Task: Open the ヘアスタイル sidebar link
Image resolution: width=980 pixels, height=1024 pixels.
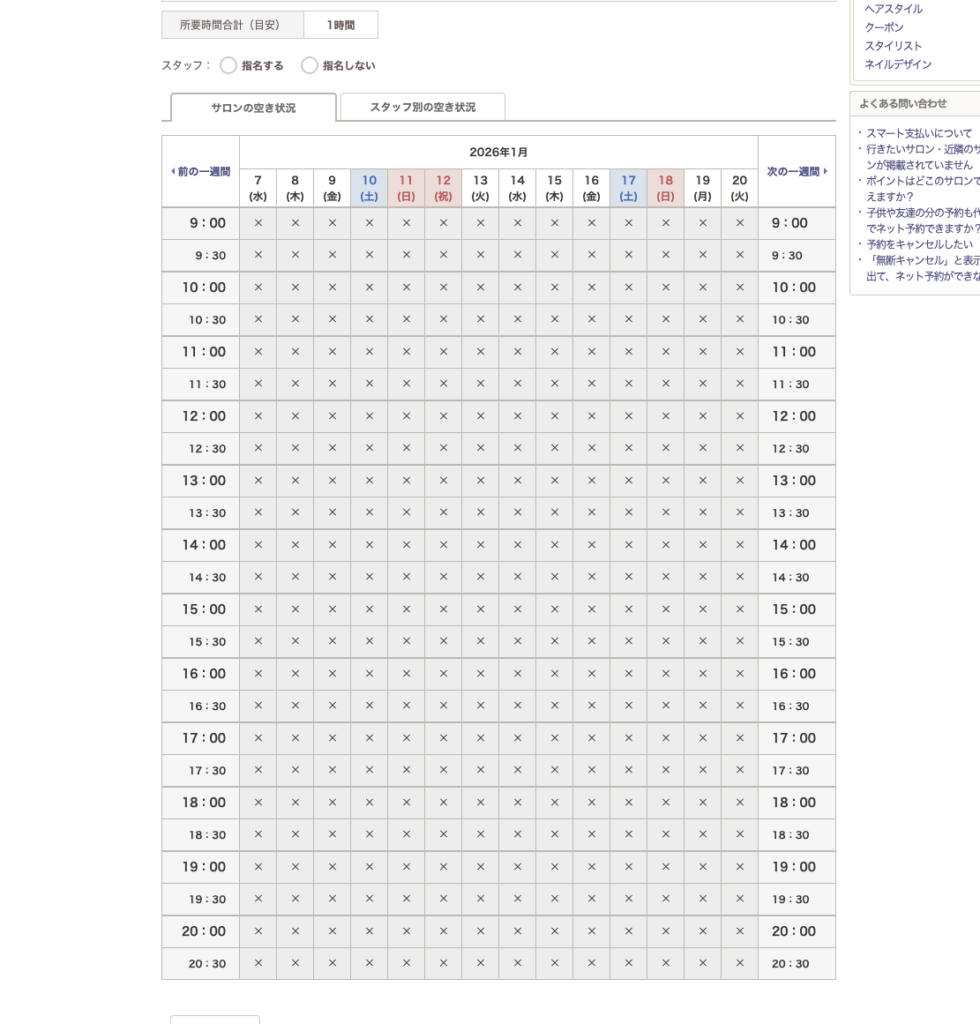Action: pos(893,9)
